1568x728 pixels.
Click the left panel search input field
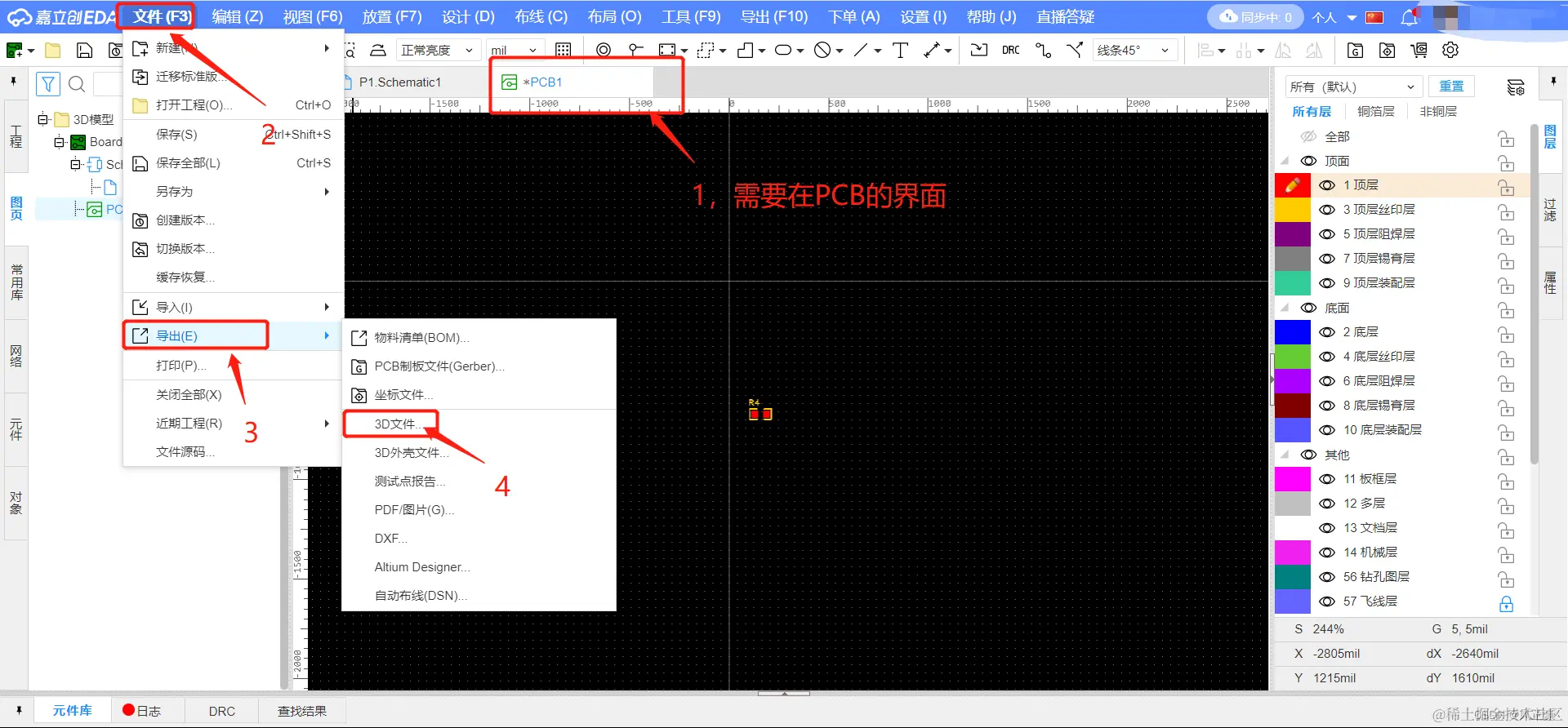107,83
